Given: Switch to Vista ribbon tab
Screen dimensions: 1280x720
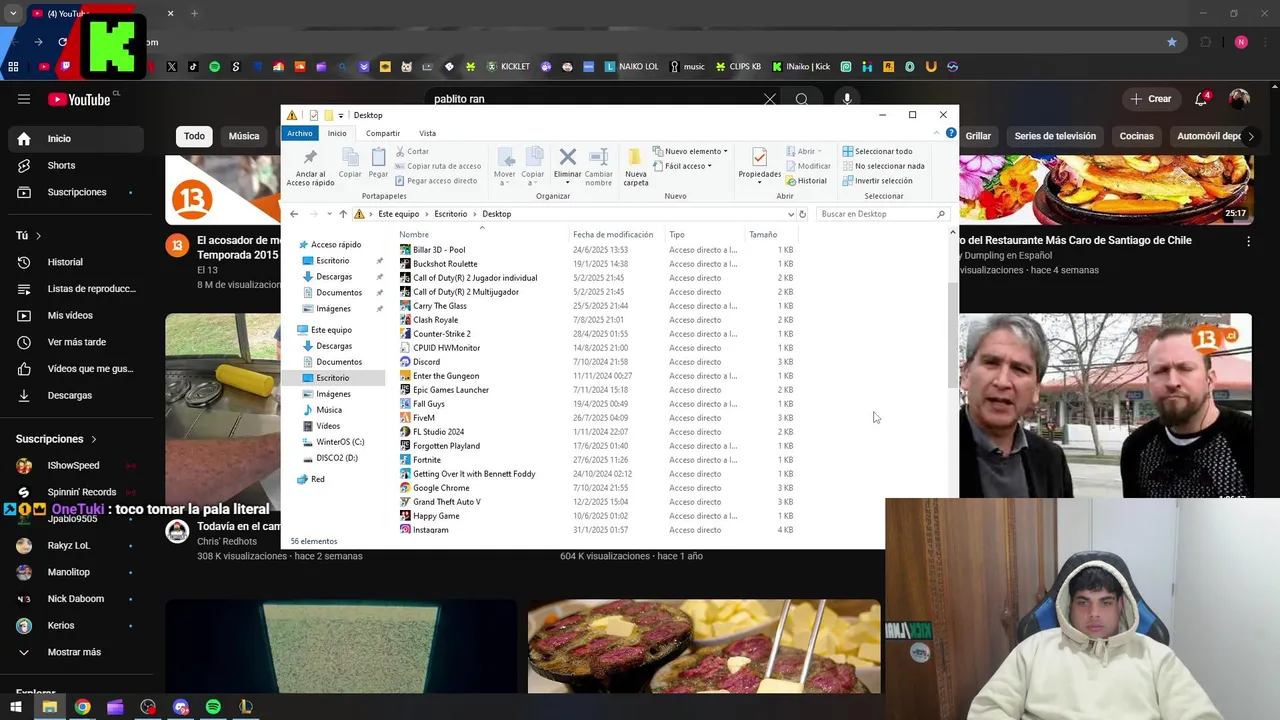Looking at the screenshot, I should [427, 133].
